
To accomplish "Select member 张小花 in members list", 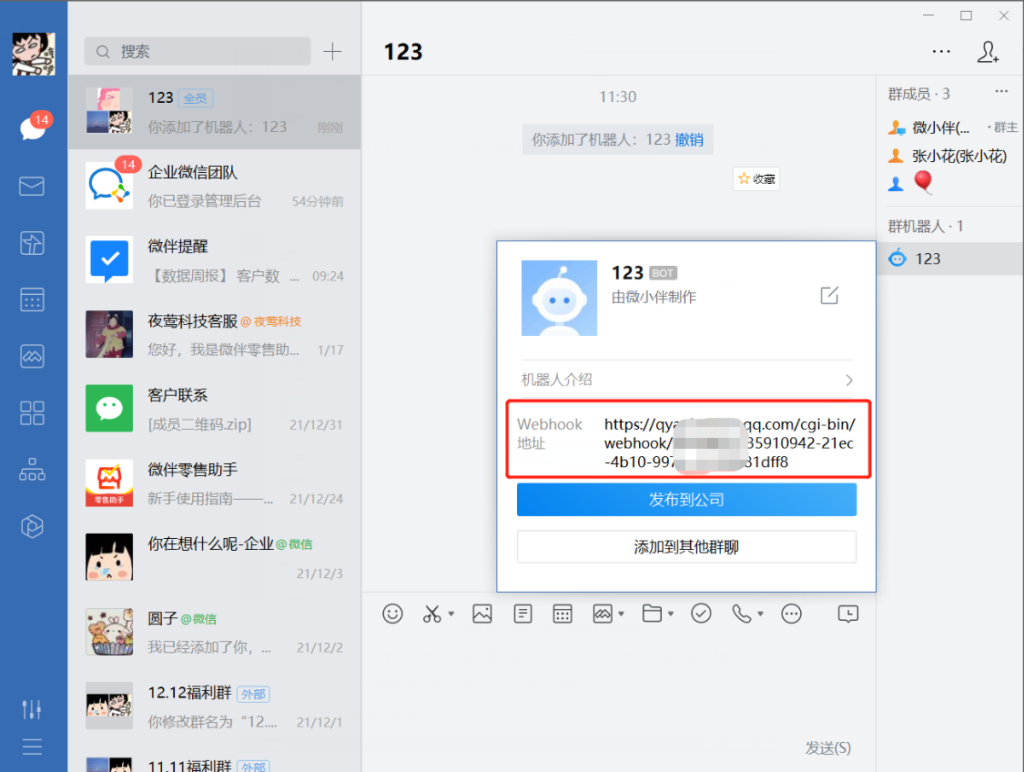I will [950, 155].
